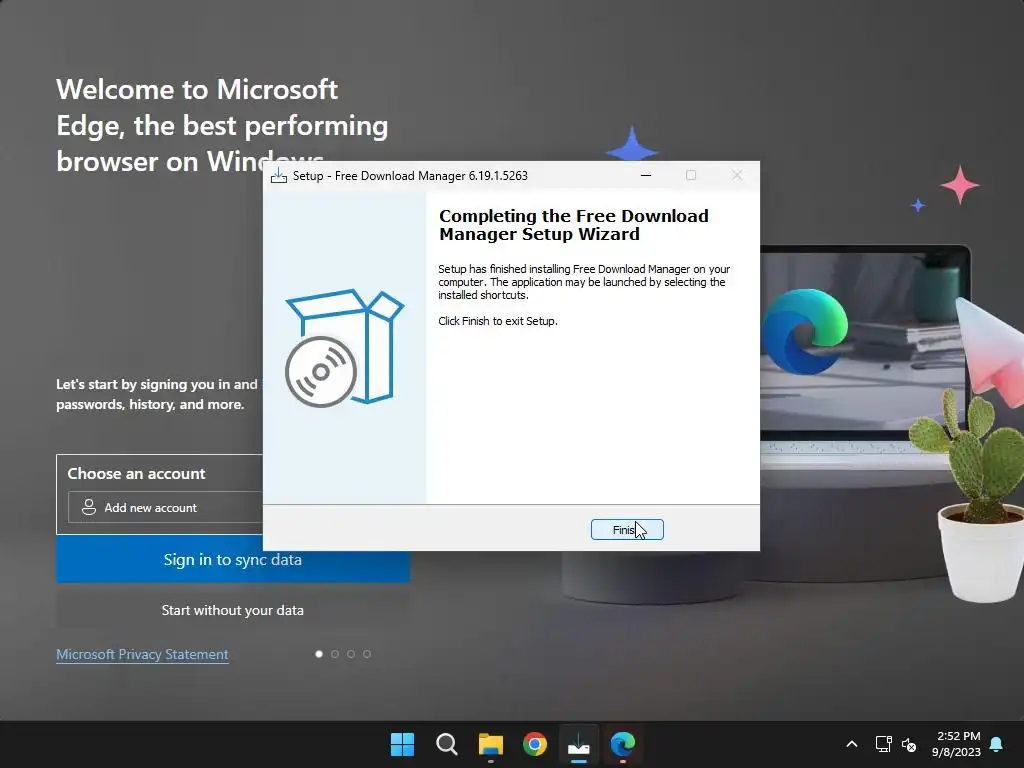The width and height of the screenshot is (1024, 768).
Task: Go to the third page indicator dot
Action: coord(351,654)
